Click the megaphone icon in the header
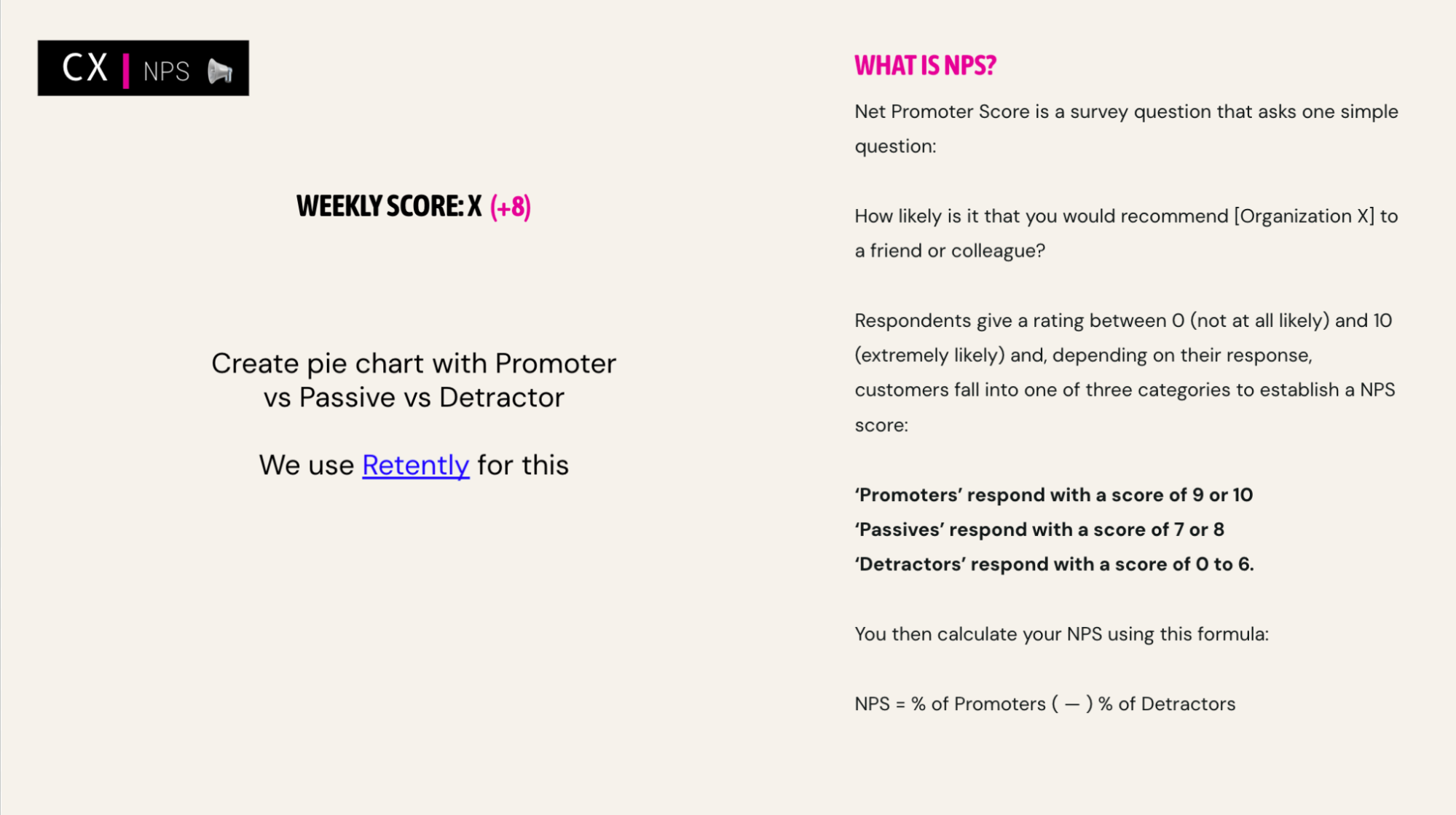Viewport: 1456px width, 815px height. [x=219, y=71]
